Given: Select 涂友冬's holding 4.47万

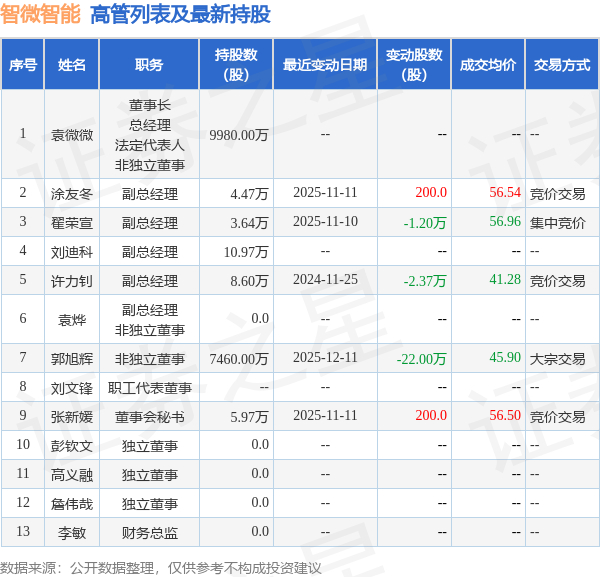Looking at the screenshot, I should click(x=249, y=194).
